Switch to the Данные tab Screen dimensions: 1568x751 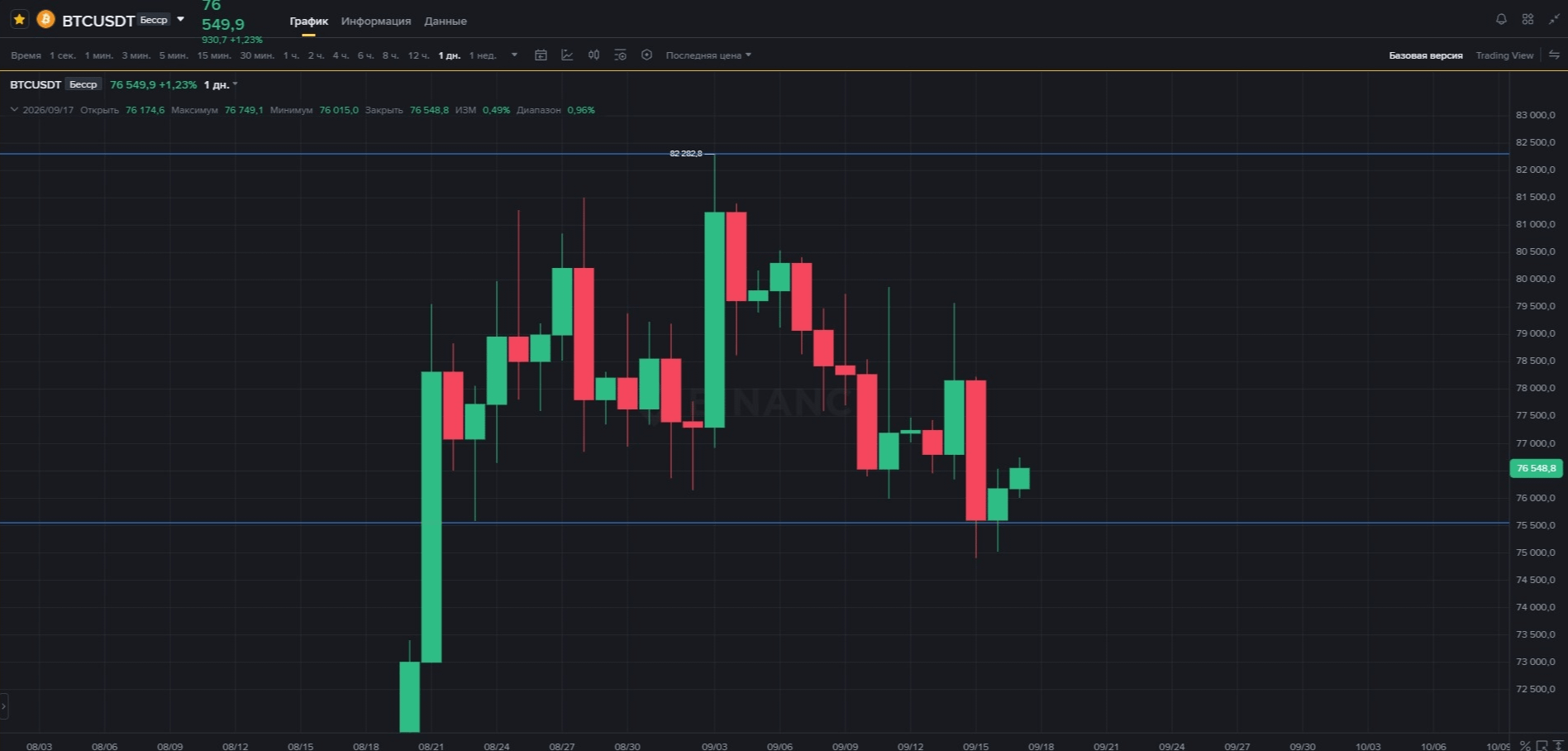pos(446,21)
